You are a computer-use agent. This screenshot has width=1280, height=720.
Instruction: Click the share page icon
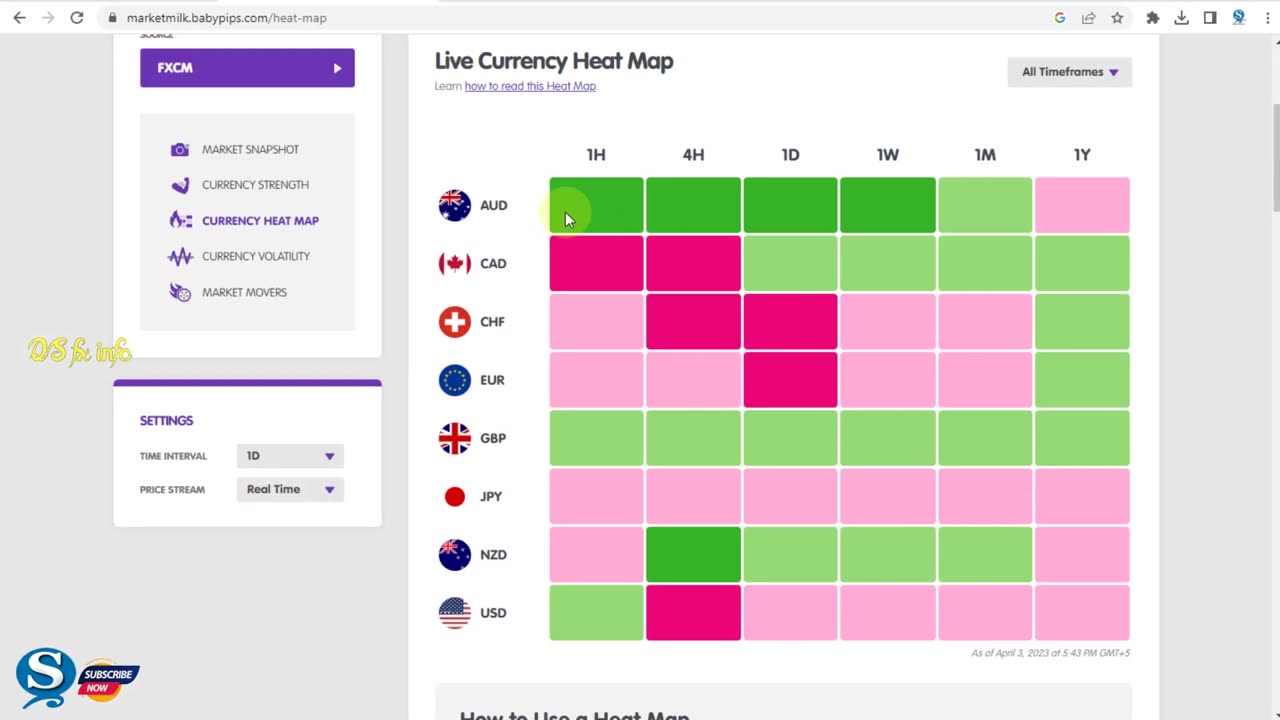tap(1088, 18)
